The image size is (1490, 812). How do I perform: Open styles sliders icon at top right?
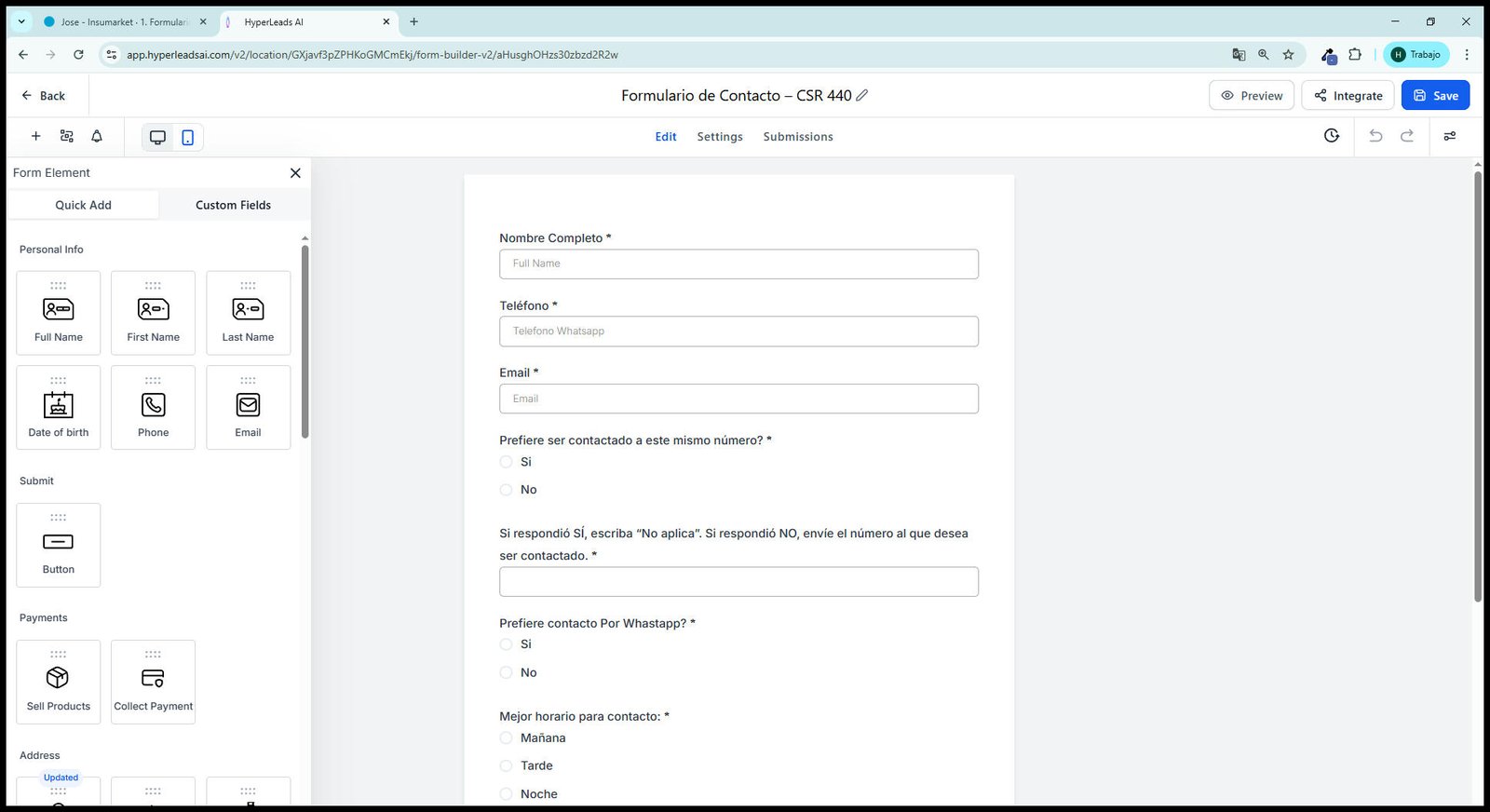pyautogui.click(x=1450, y=136)
